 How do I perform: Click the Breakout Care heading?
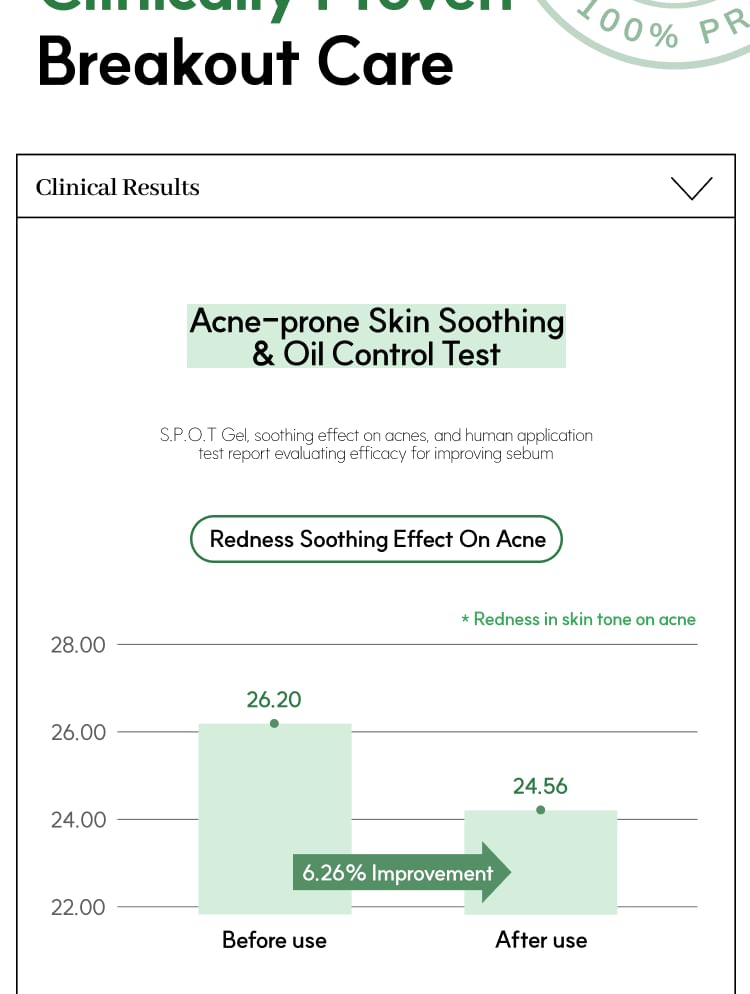[245, 62]
